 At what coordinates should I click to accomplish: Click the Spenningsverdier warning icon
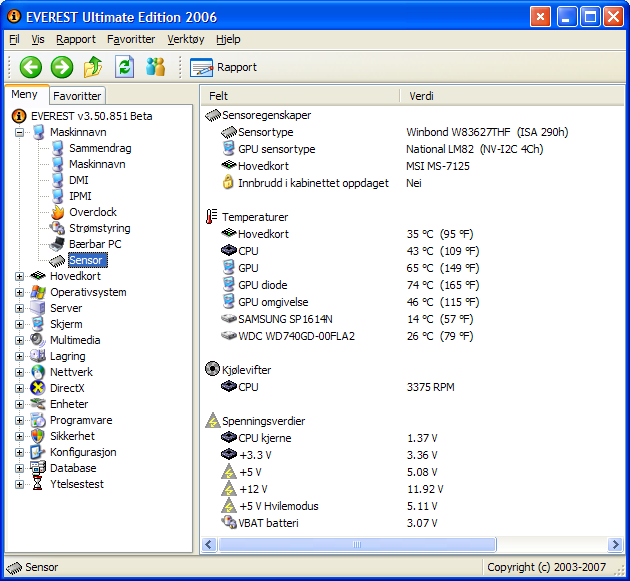click(213, 420)
